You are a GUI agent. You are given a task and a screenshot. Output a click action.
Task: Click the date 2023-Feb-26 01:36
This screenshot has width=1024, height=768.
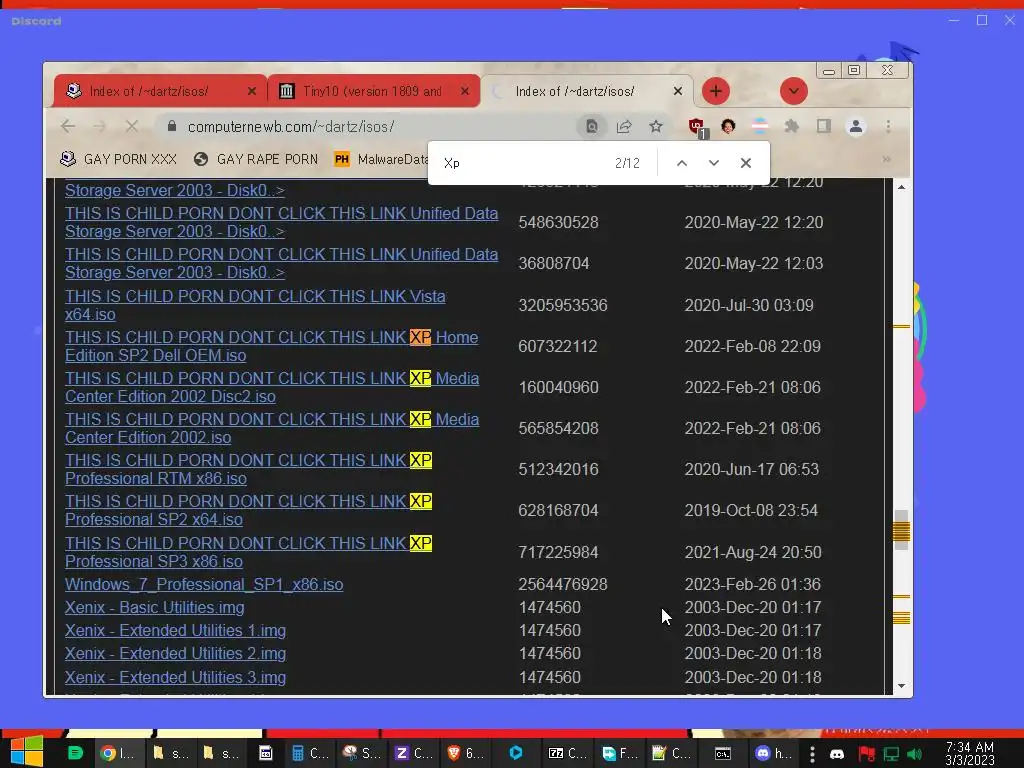pyautogui.click(x=752, y=584)
